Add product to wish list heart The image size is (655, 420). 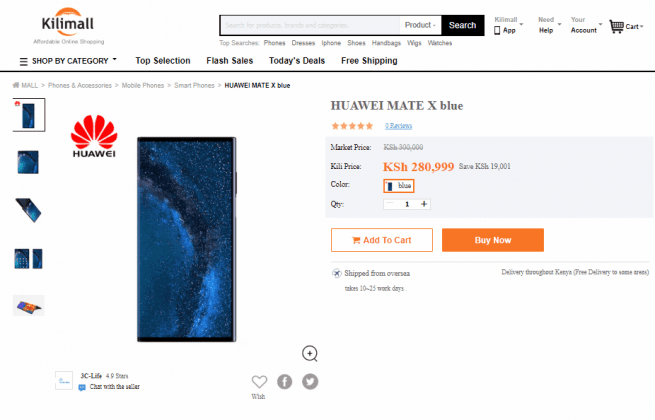pos(259,381)
